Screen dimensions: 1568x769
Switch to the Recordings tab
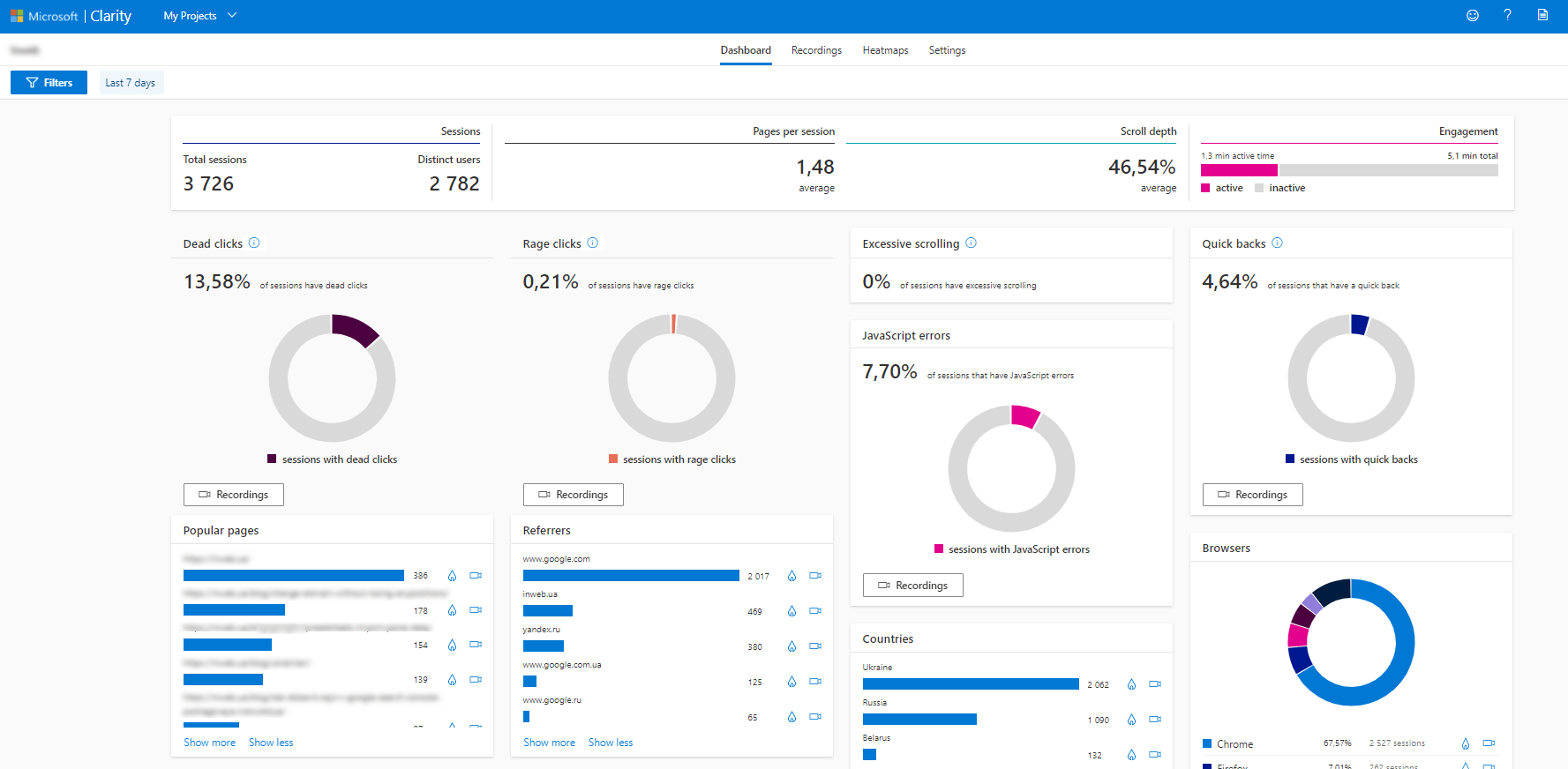pyautogui.click(x=816, y=50)
